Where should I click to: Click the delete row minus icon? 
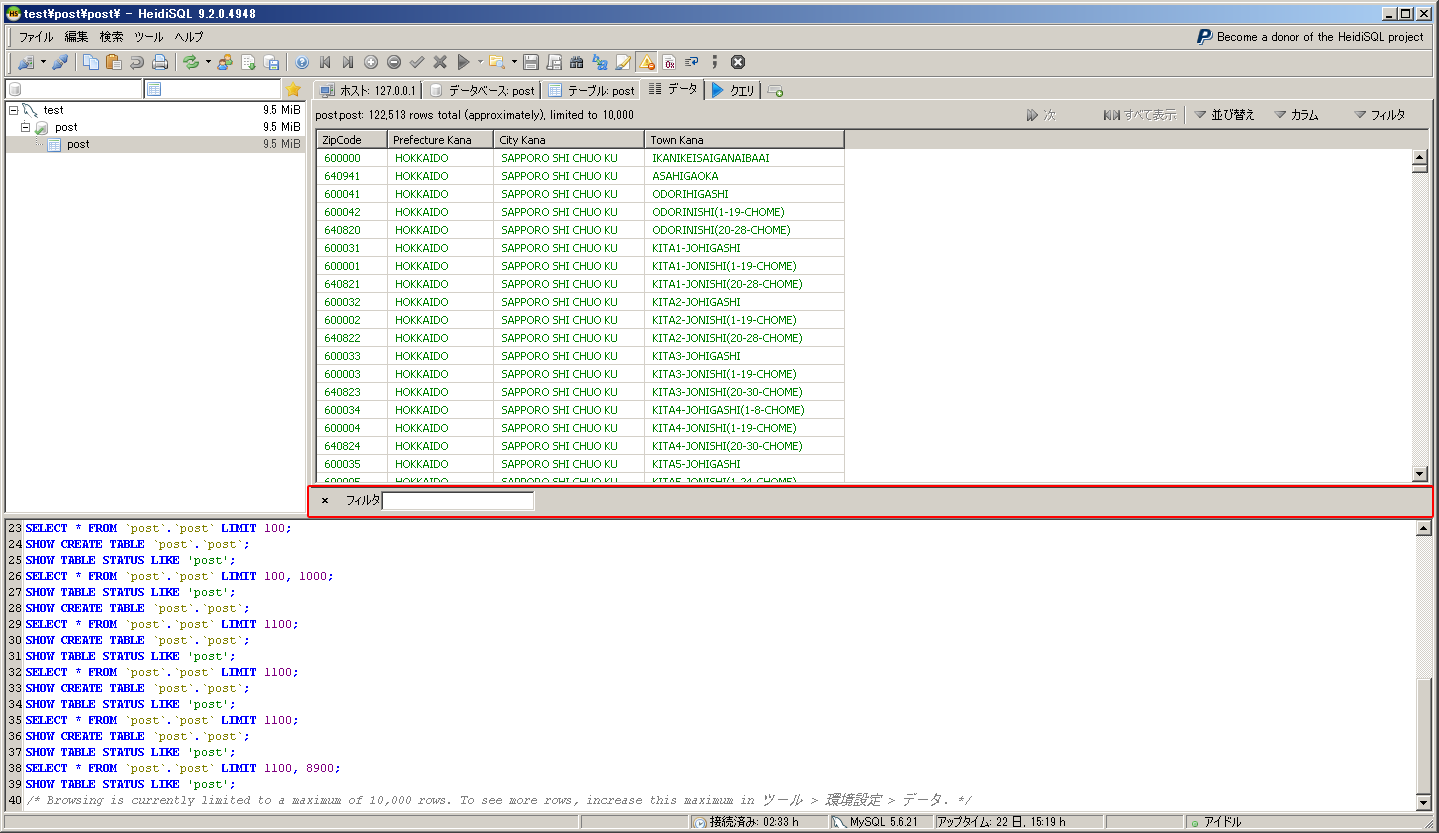pyautogui.click(x=394, y=62)
